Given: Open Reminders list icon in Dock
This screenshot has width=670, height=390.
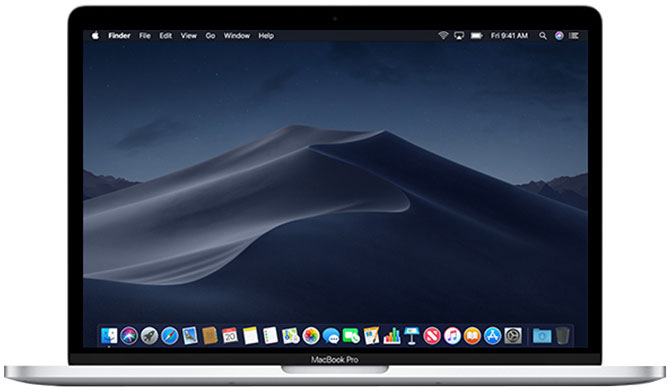Looking at the screenshot, I should click(270, 336).
